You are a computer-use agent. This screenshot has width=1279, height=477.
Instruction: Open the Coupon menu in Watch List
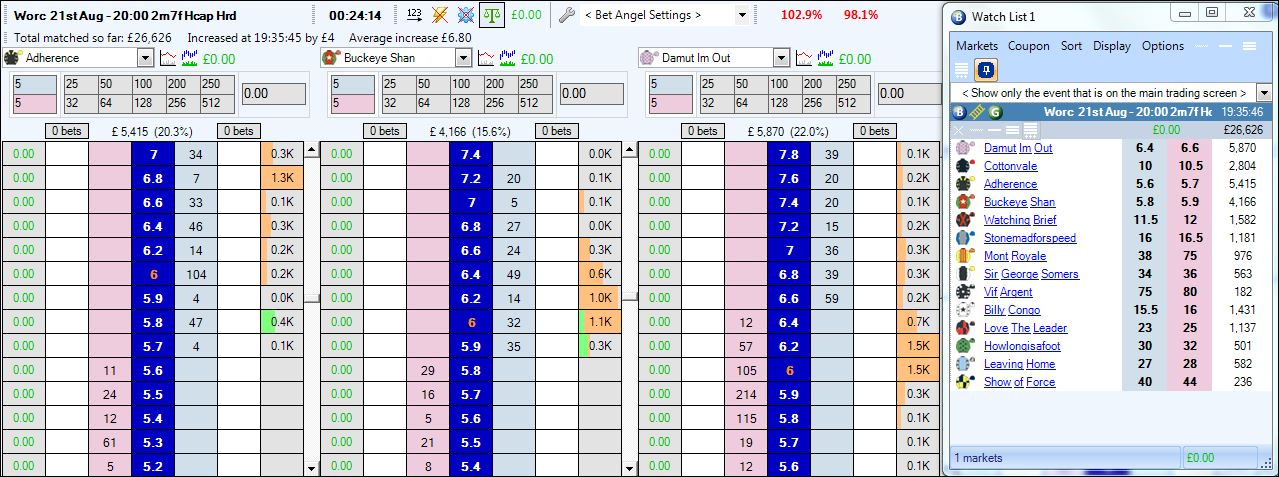[x=1028, y=46]
